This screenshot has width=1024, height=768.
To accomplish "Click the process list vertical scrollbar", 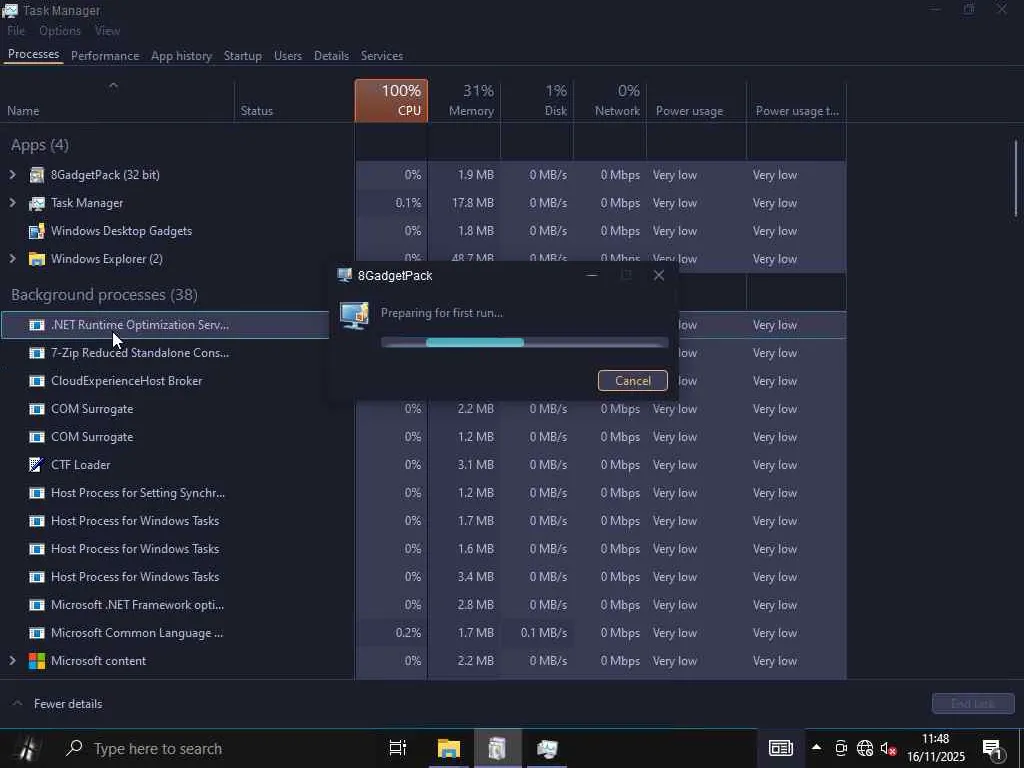I will click(x=1016, y=179).
